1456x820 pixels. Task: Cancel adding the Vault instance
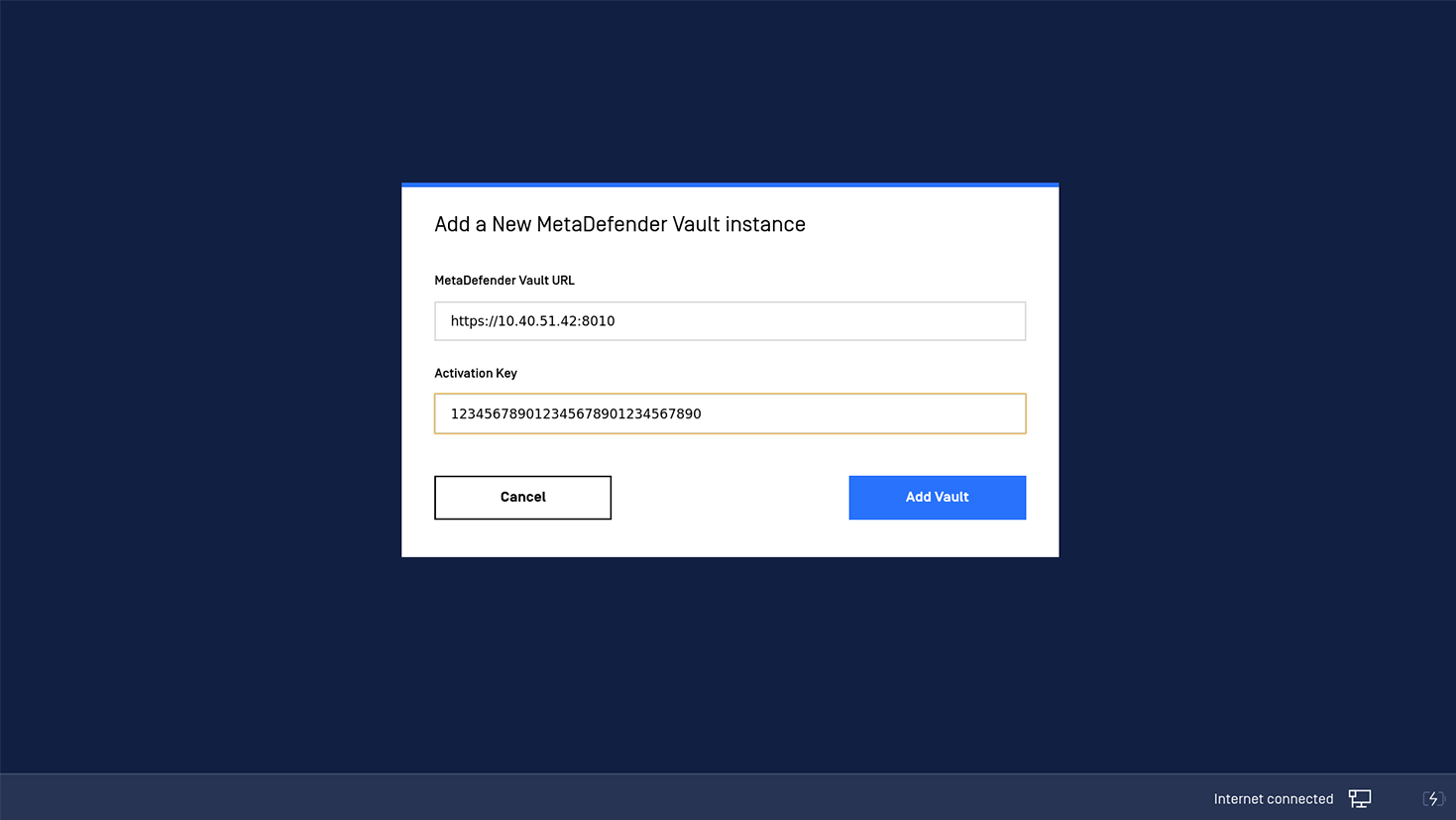point(522,497)
